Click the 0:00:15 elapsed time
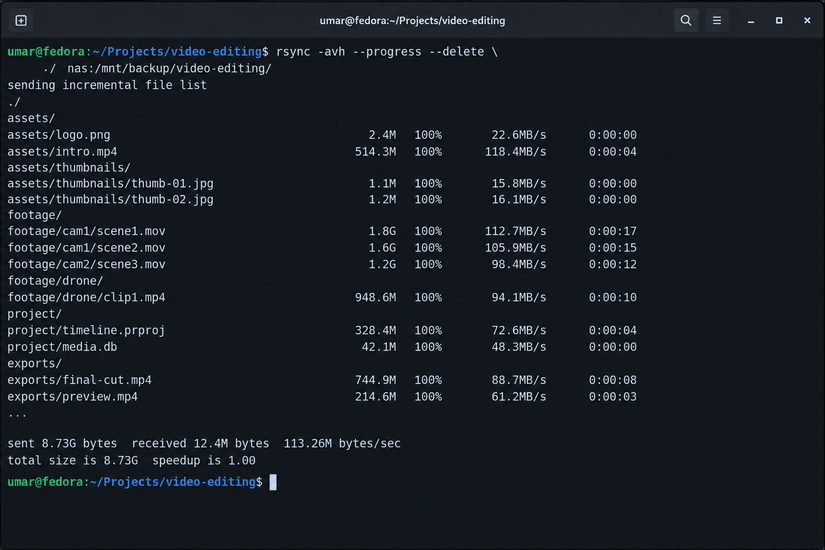Screen dimensions: 825x550 pos(612,248)
